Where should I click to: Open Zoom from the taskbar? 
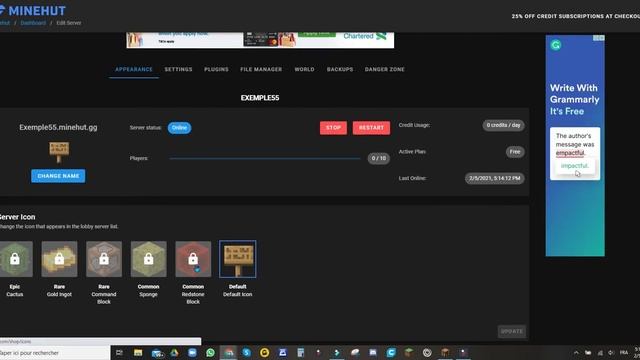[x=192, y=353]
